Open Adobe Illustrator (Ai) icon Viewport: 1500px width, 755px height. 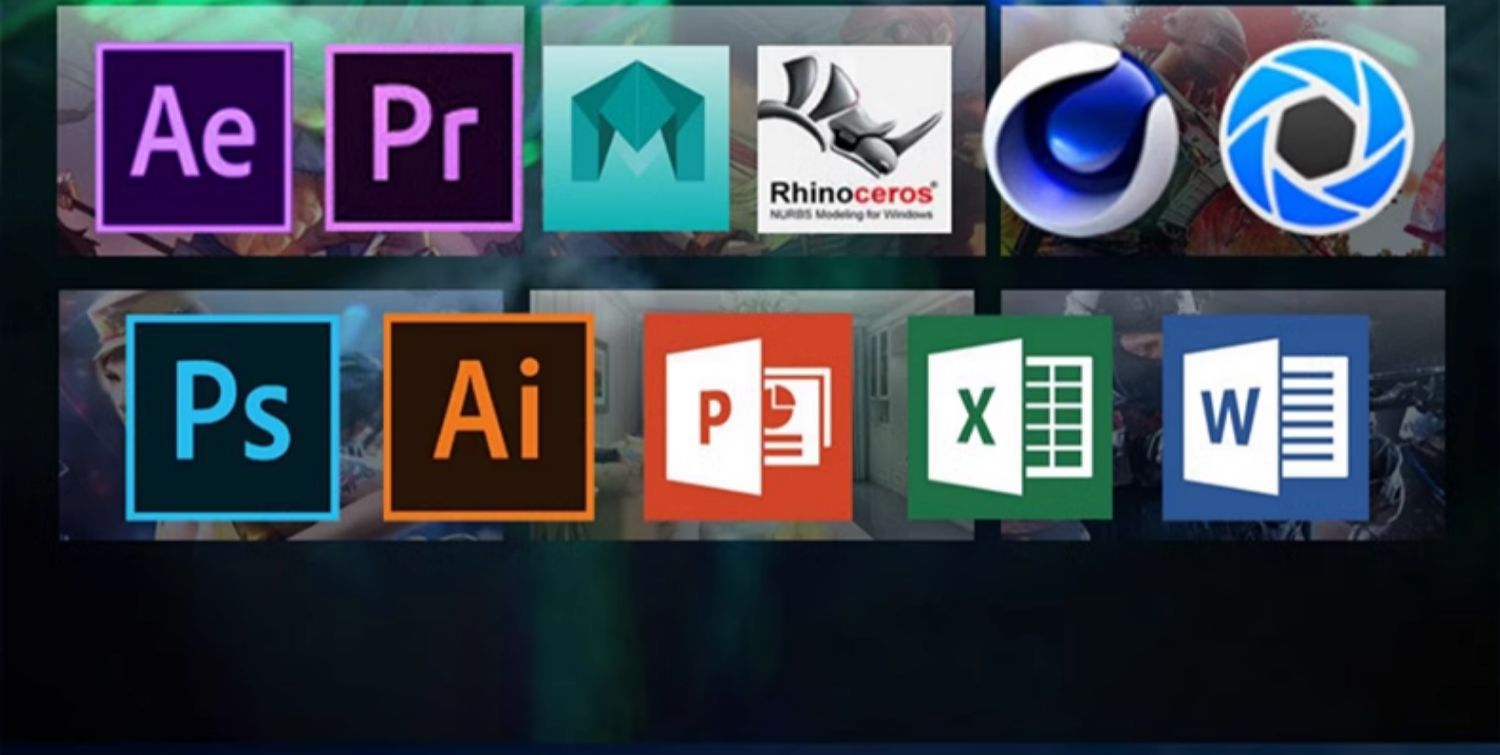click(489, 417)
